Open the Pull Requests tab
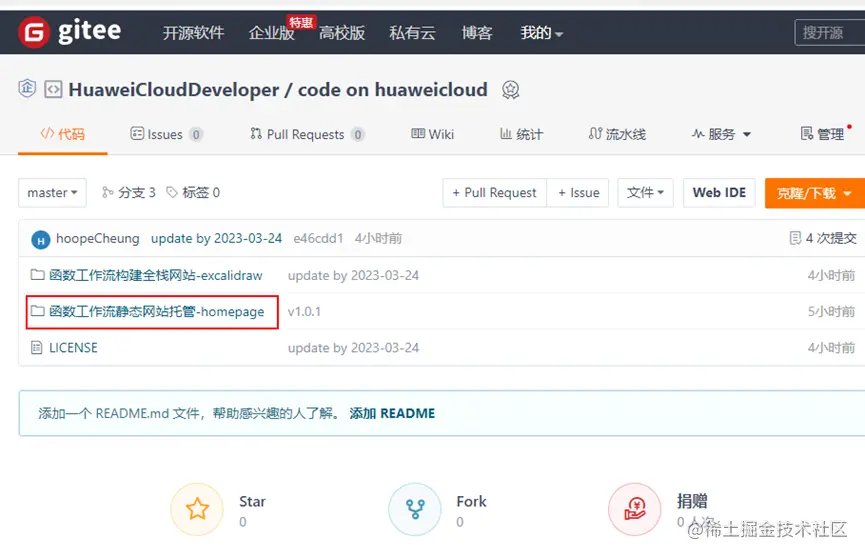The width and height of the screenshot is (865, 557). 307,134
